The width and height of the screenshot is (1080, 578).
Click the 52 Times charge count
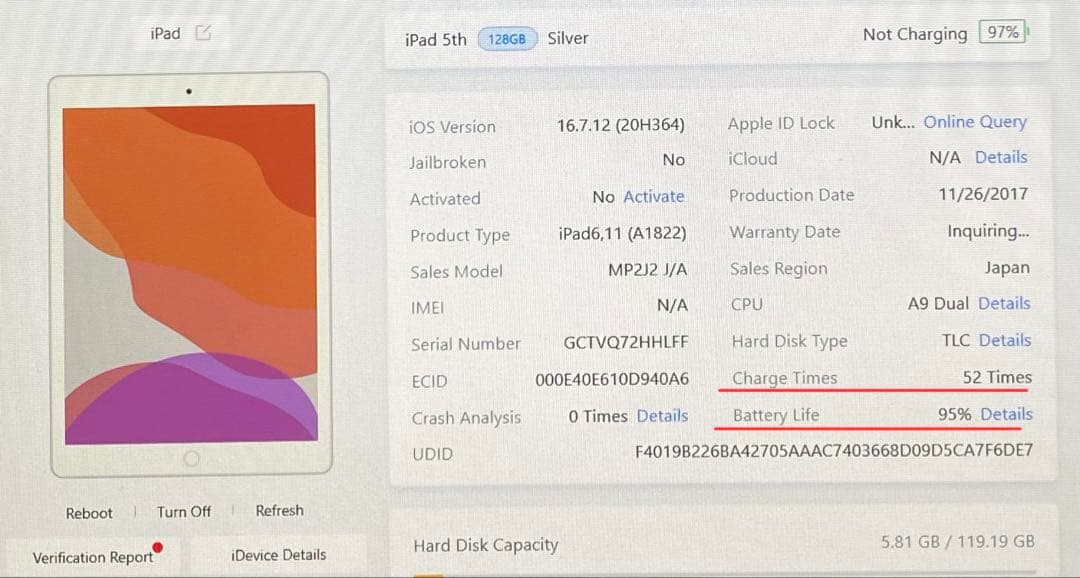997,378
